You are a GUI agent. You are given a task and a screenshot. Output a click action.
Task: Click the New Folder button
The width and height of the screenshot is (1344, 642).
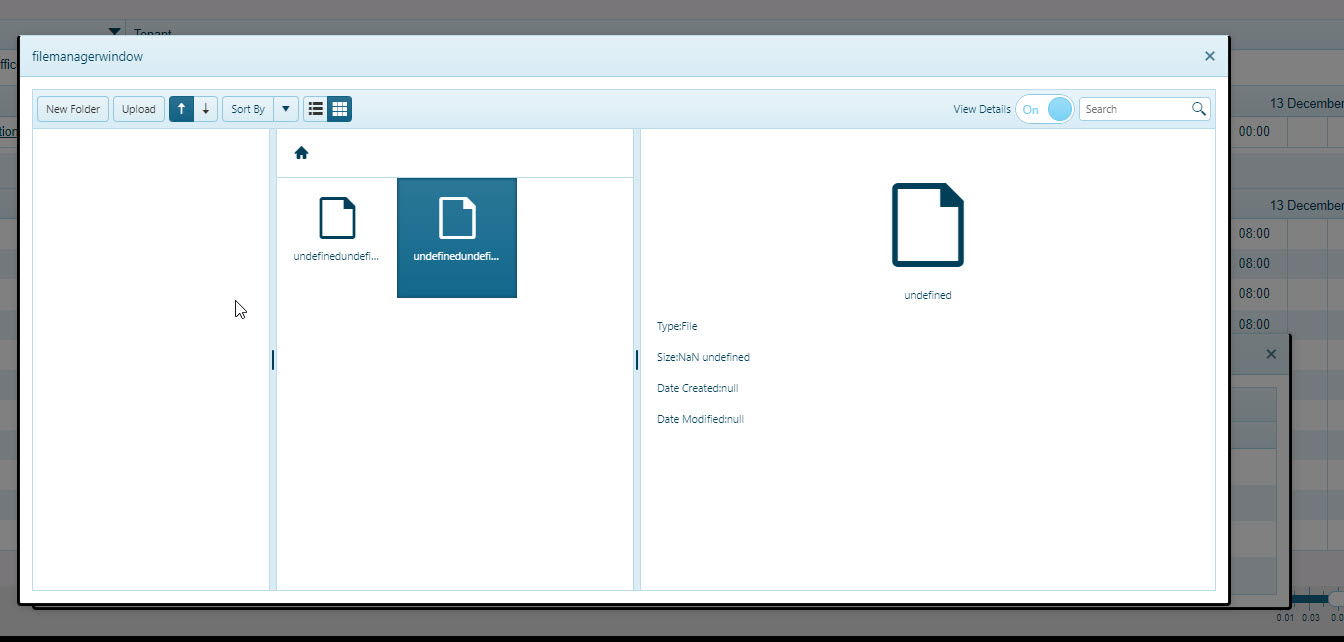(x=73, y=109)
